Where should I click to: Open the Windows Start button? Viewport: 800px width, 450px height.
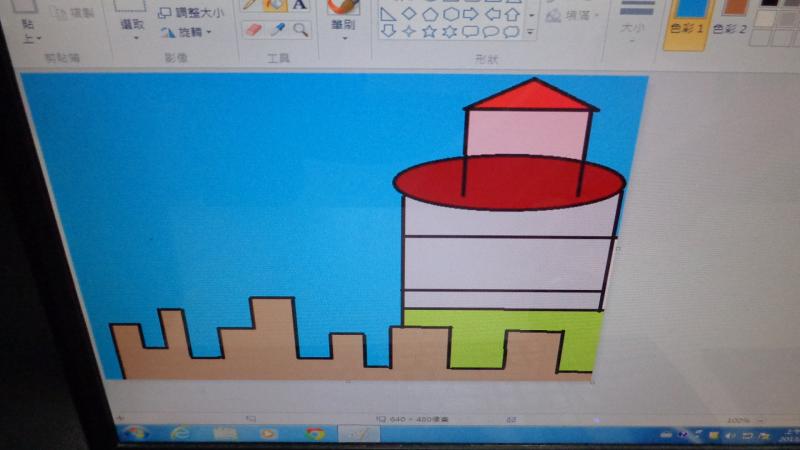[x=135, y=433]
